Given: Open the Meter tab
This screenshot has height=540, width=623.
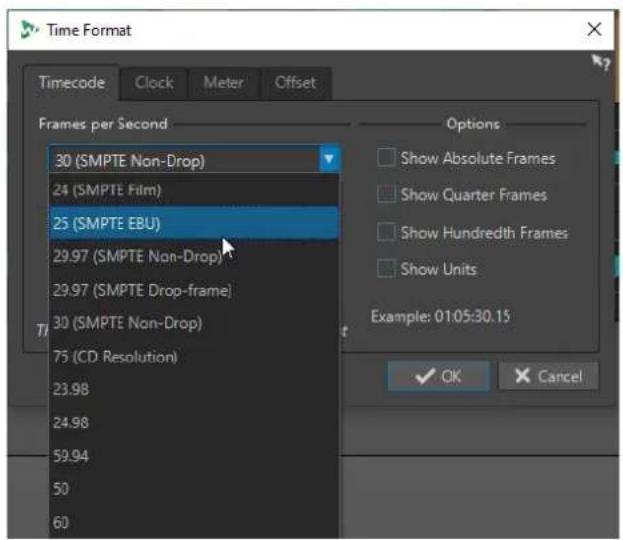Looking at the screenshot, I should click(x=224, y=83).
